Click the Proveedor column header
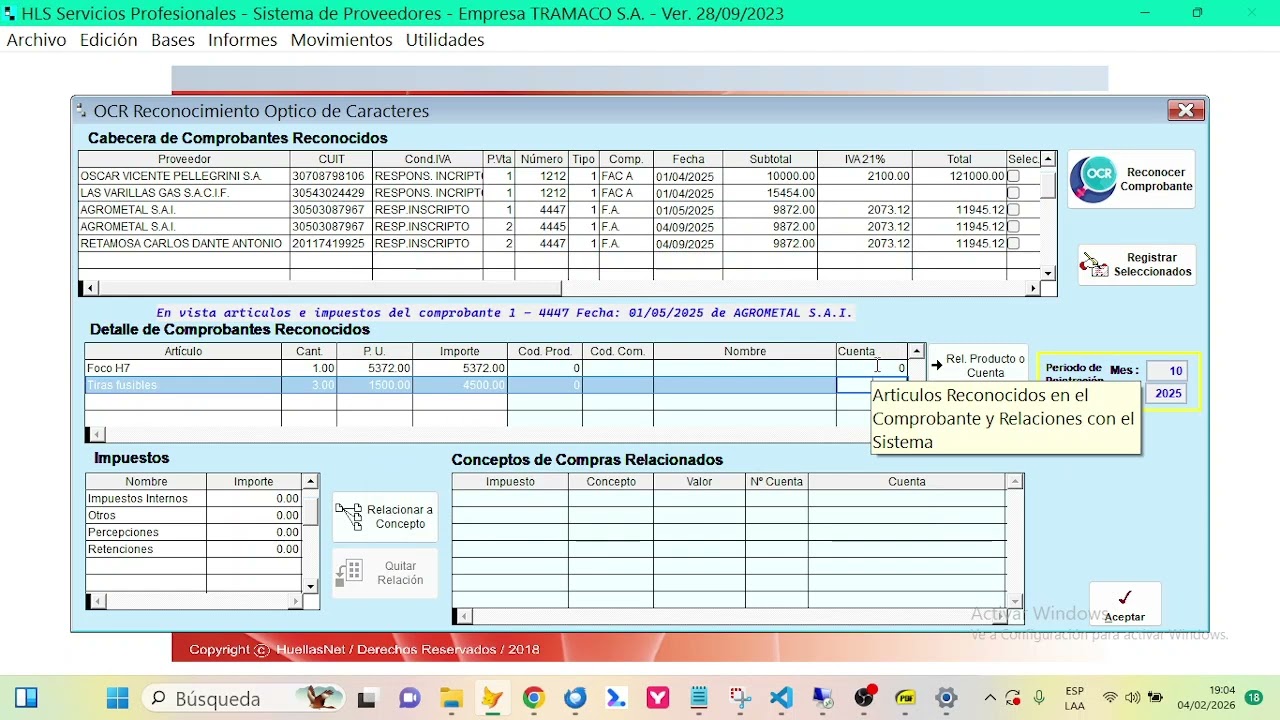 (184, 159)
